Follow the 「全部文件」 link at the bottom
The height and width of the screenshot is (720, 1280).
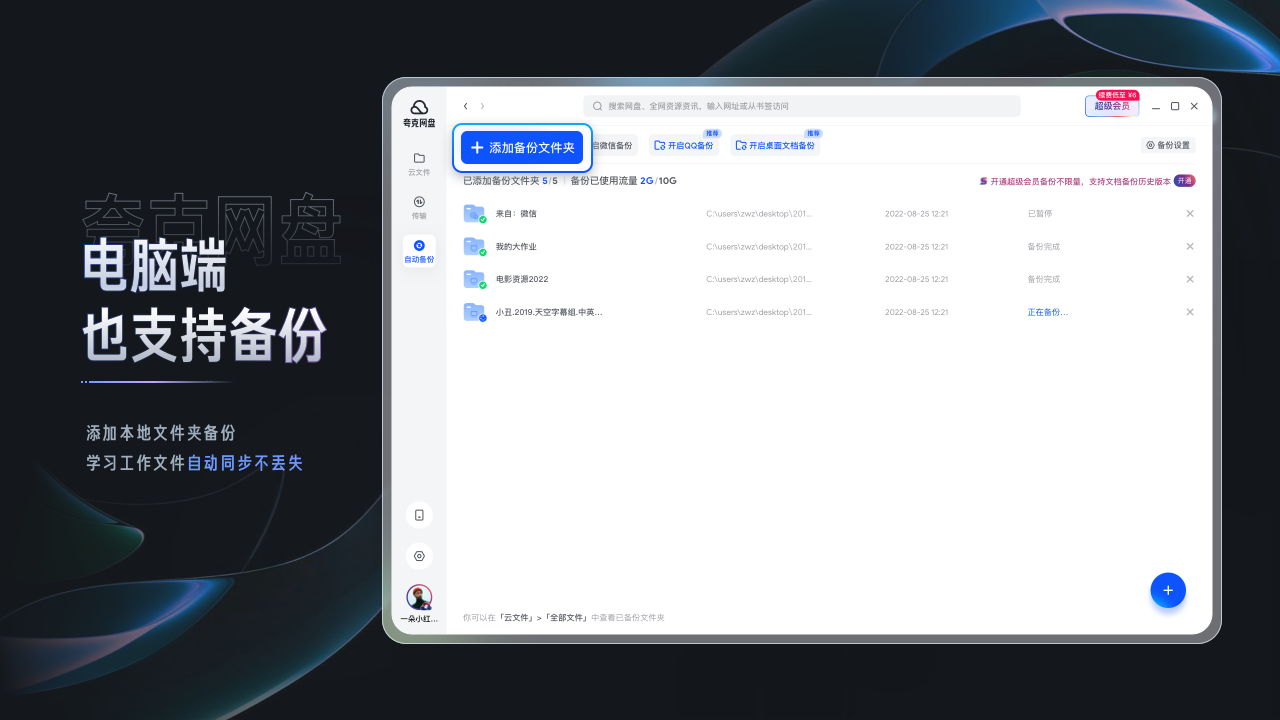pyautogui.click(x=566, y=618)
